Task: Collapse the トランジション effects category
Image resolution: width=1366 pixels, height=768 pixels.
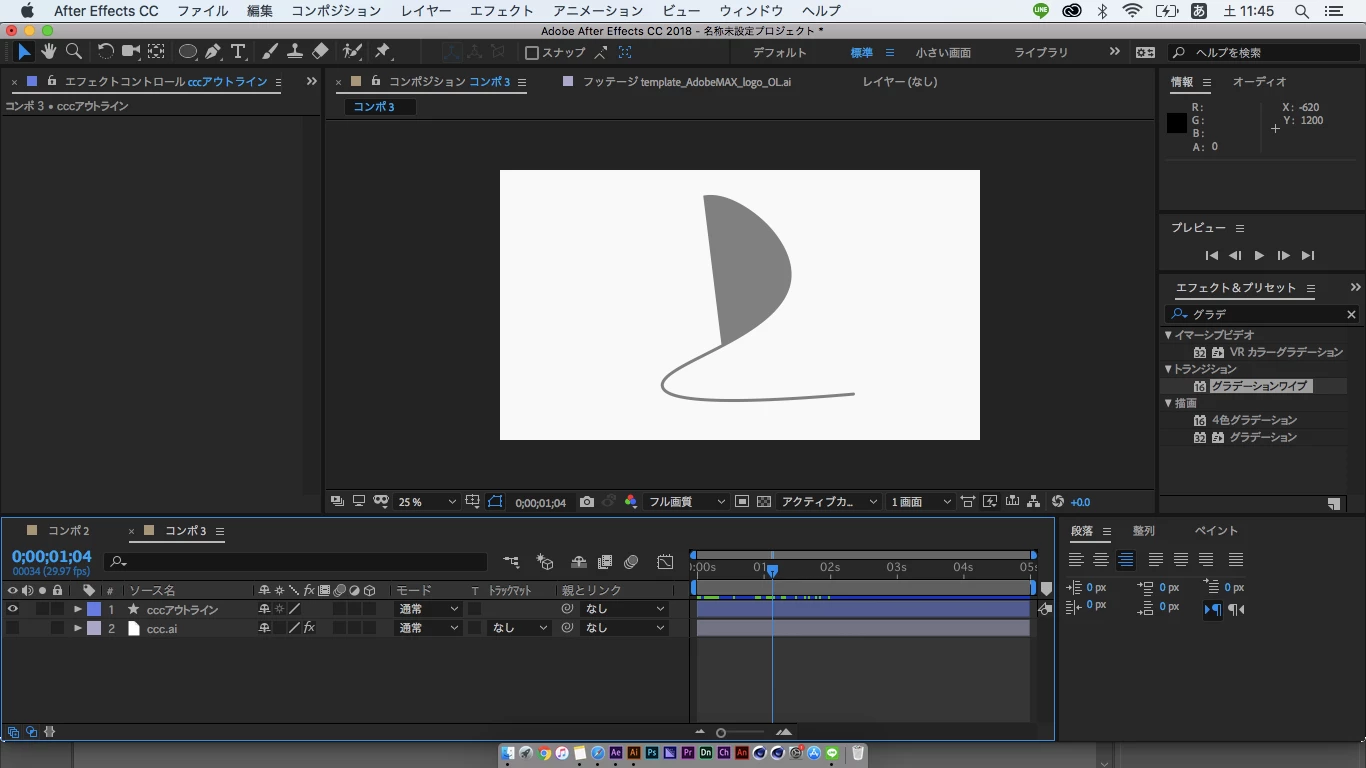Action: [1168, 369]
